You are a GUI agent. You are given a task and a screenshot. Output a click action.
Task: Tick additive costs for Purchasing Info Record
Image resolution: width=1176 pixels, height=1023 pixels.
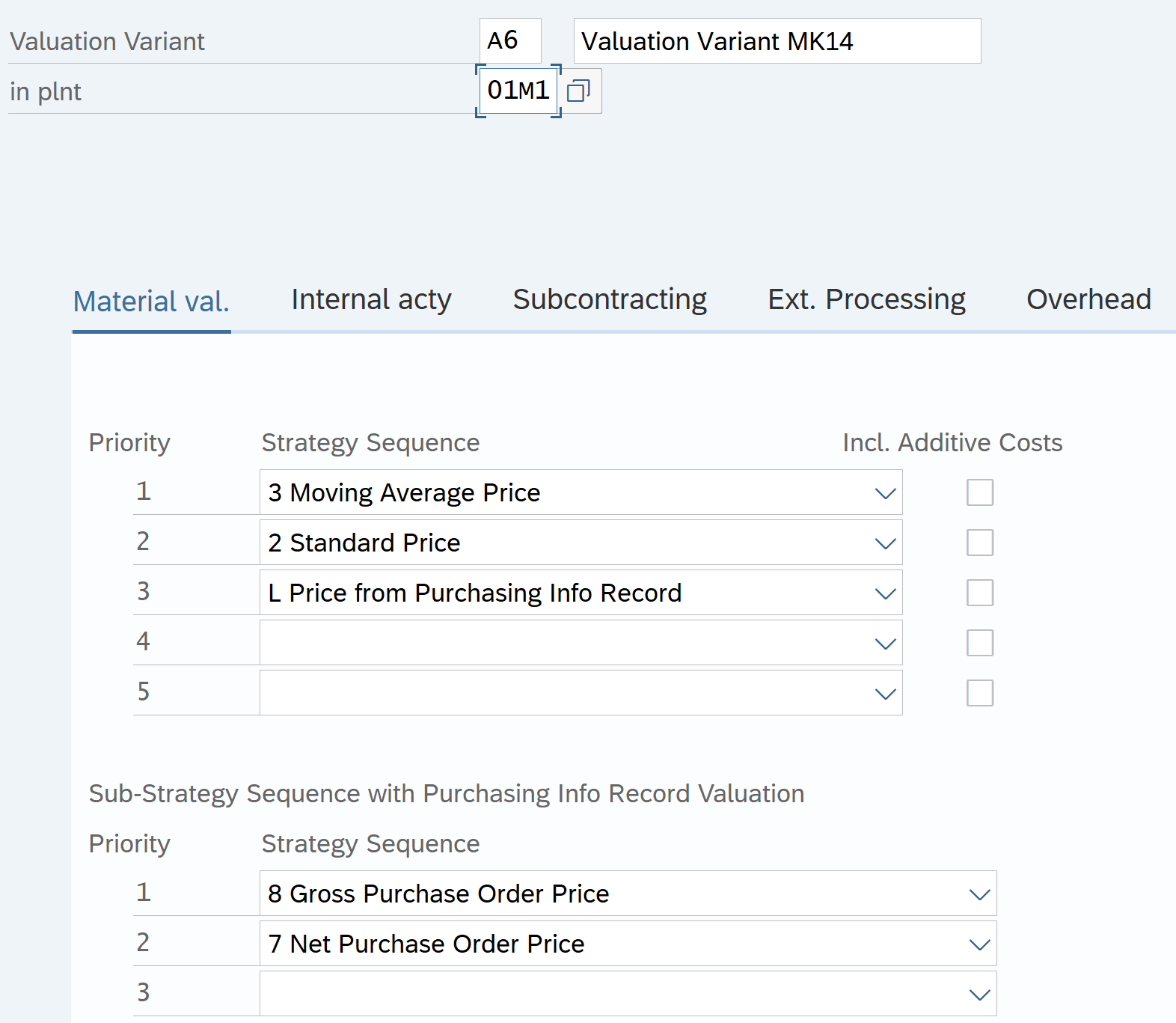coord(979,593)
